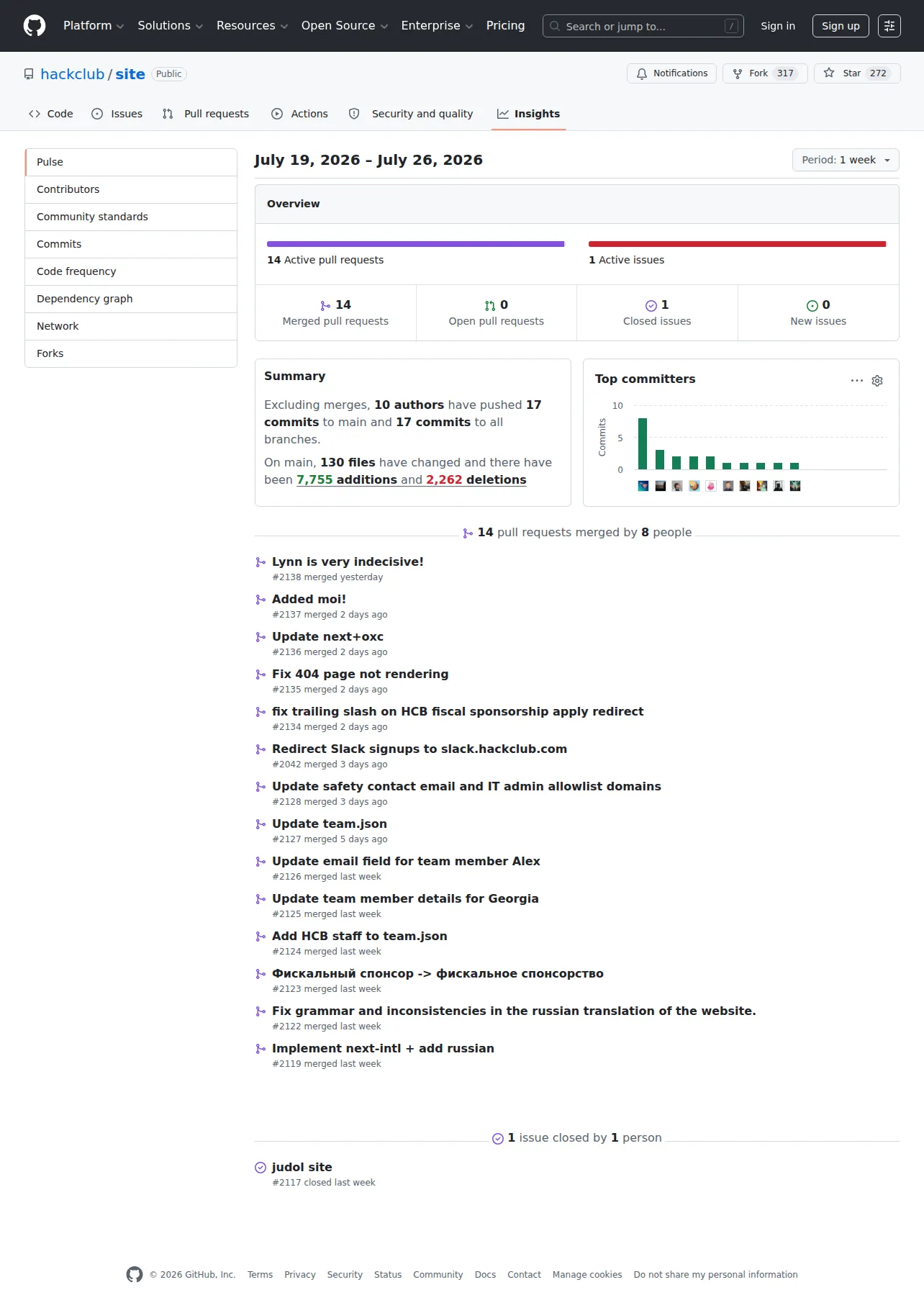Open Notifications bell for this repo

[671, 73]
